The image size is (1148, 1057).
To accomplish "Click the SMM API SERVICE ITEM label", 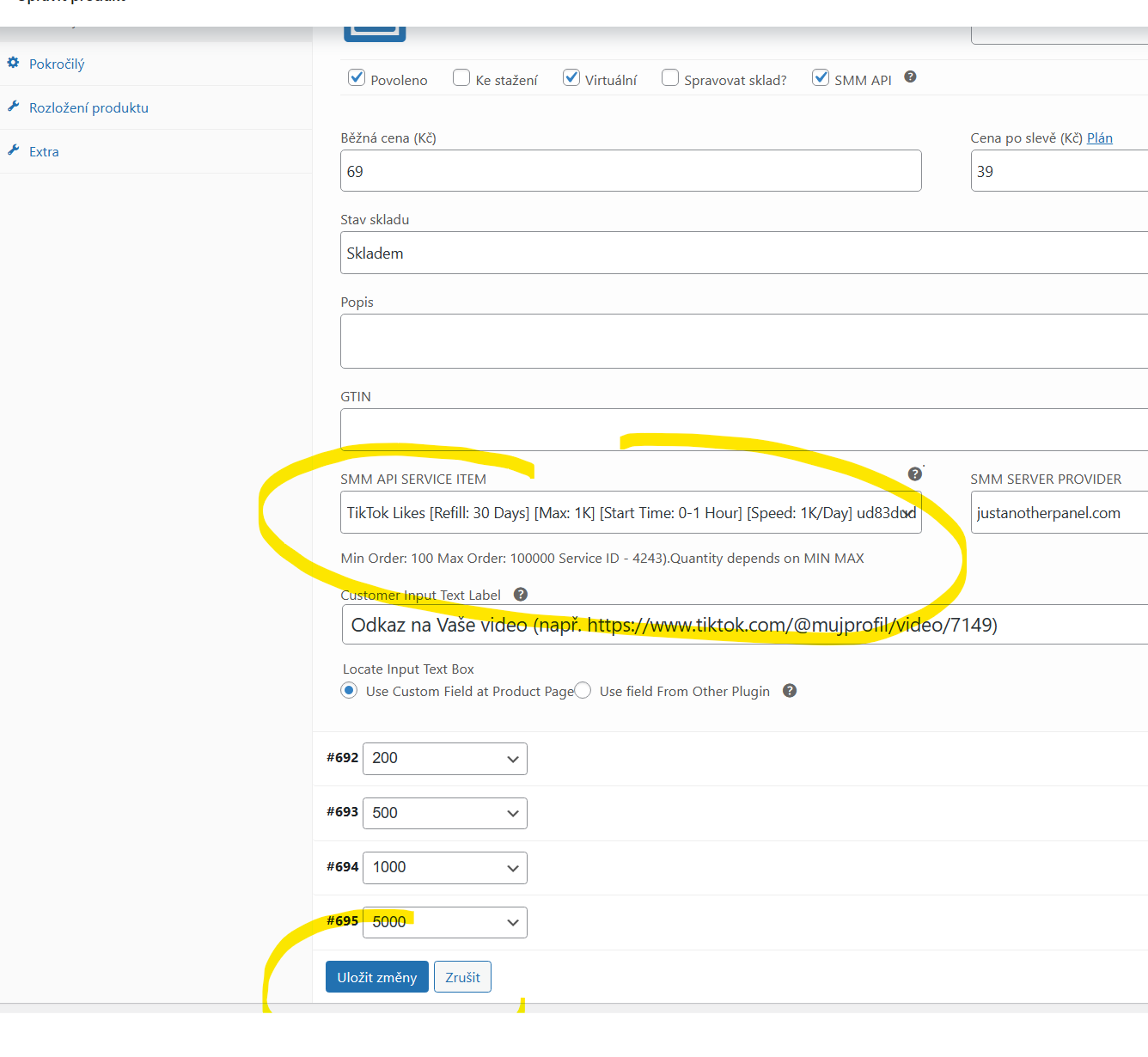I will [413, 480].
